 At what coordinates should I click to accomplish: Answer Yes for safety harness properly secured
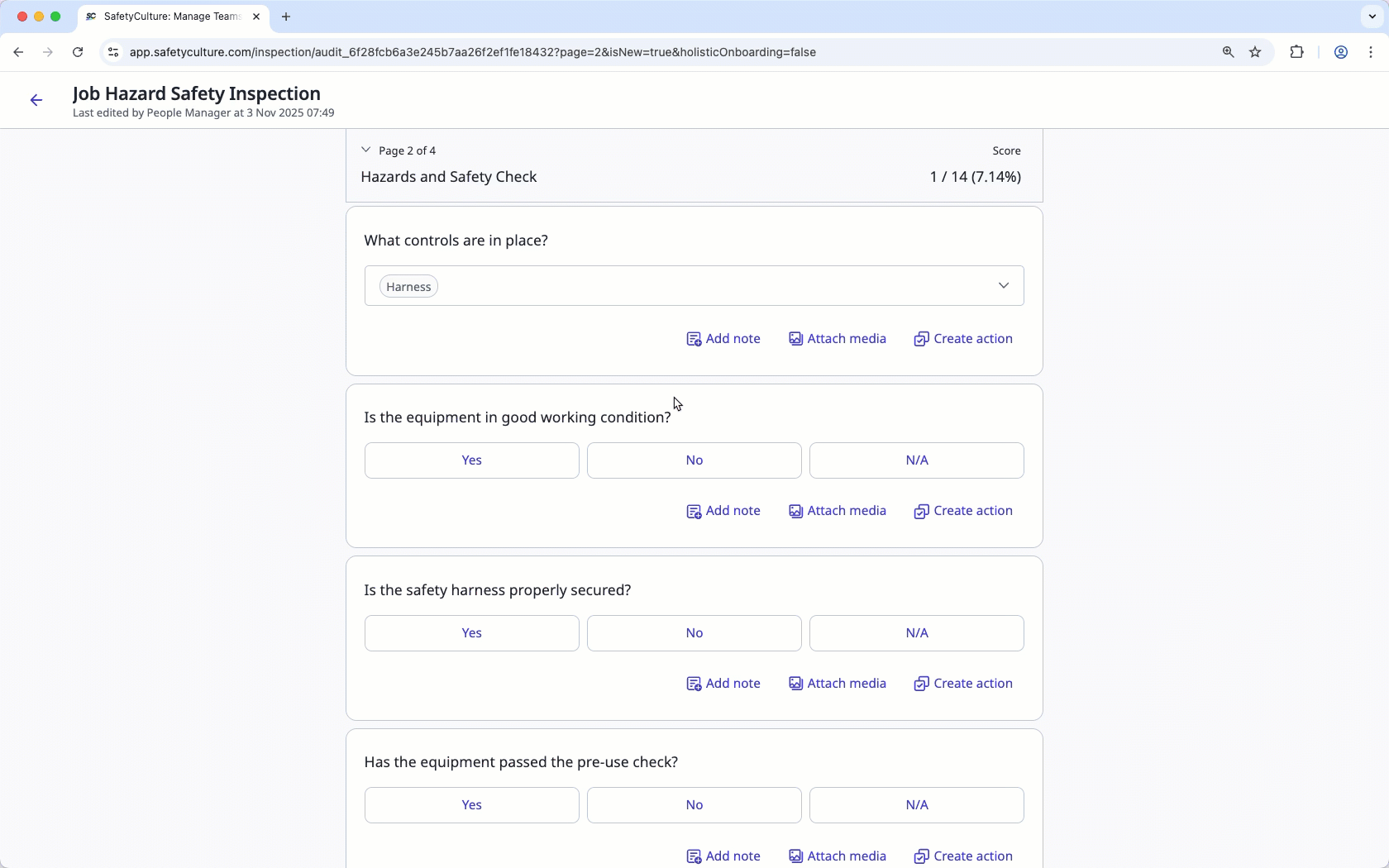click(471, 633)
